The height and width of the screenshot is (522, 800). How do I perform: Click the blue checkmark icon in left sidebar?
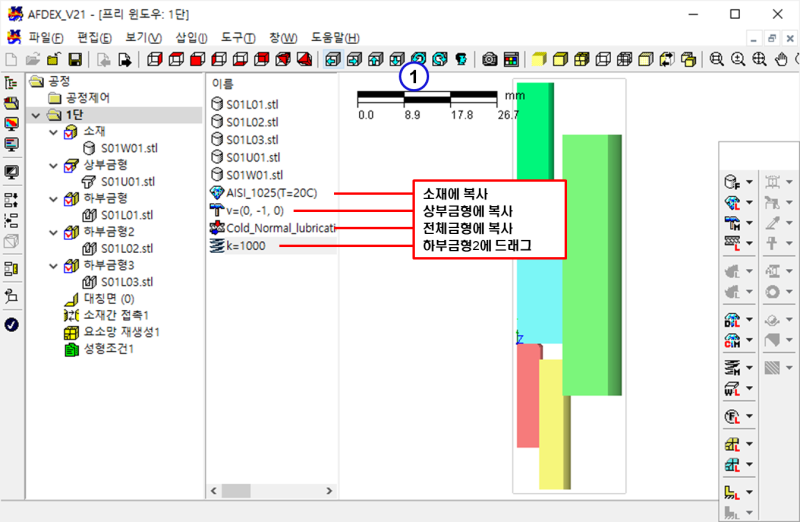tap(12, 324)
